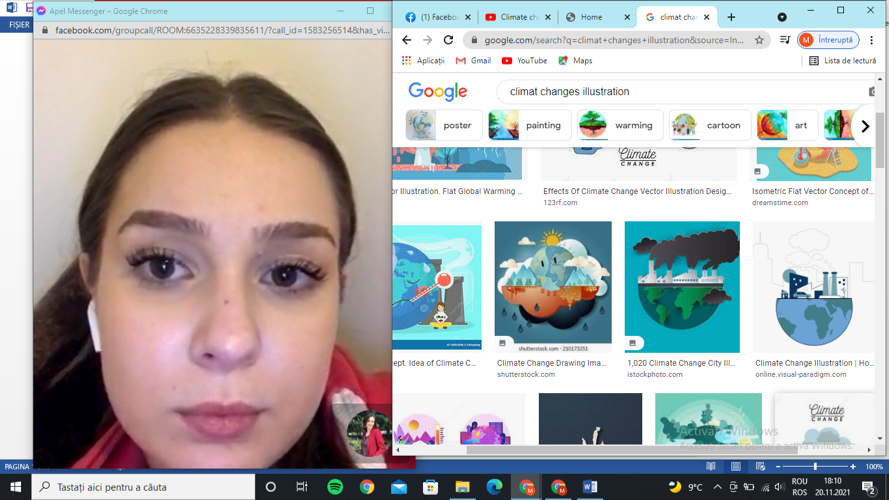889x500 pixels.
Task: Bookmark this page with the star icon
Action: pos(759,40)
